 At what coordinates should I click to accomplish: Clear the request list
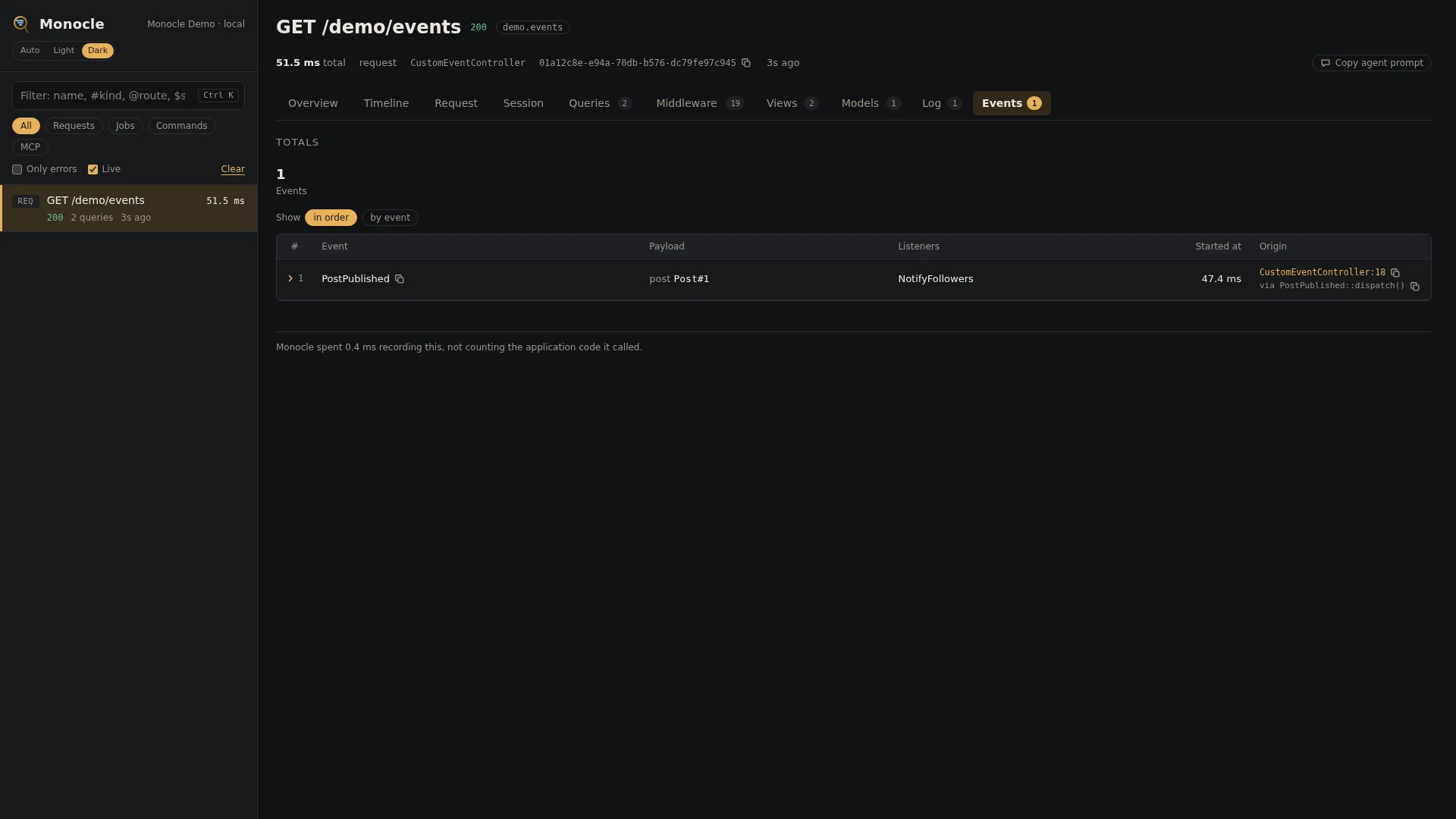click(x=233, y=169)
